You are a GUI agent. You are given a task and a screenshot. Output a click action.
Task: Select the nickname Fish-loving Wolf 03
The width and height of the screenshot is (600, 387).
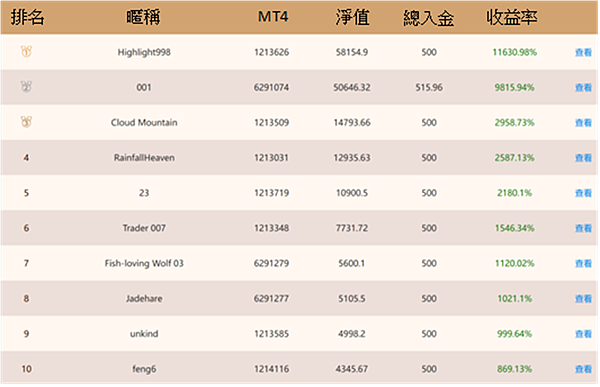[144, 263]
